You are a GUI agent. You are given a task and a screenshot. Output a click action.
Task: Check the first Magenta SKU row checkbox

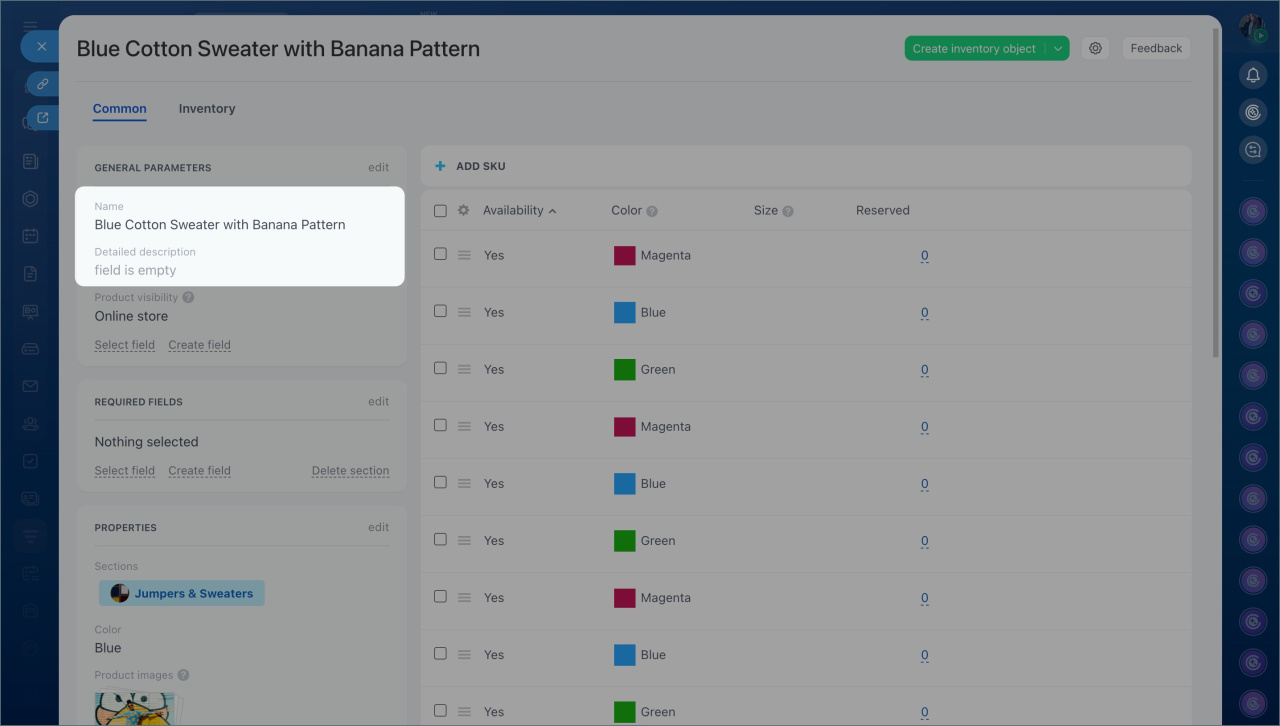pos(440,255)
